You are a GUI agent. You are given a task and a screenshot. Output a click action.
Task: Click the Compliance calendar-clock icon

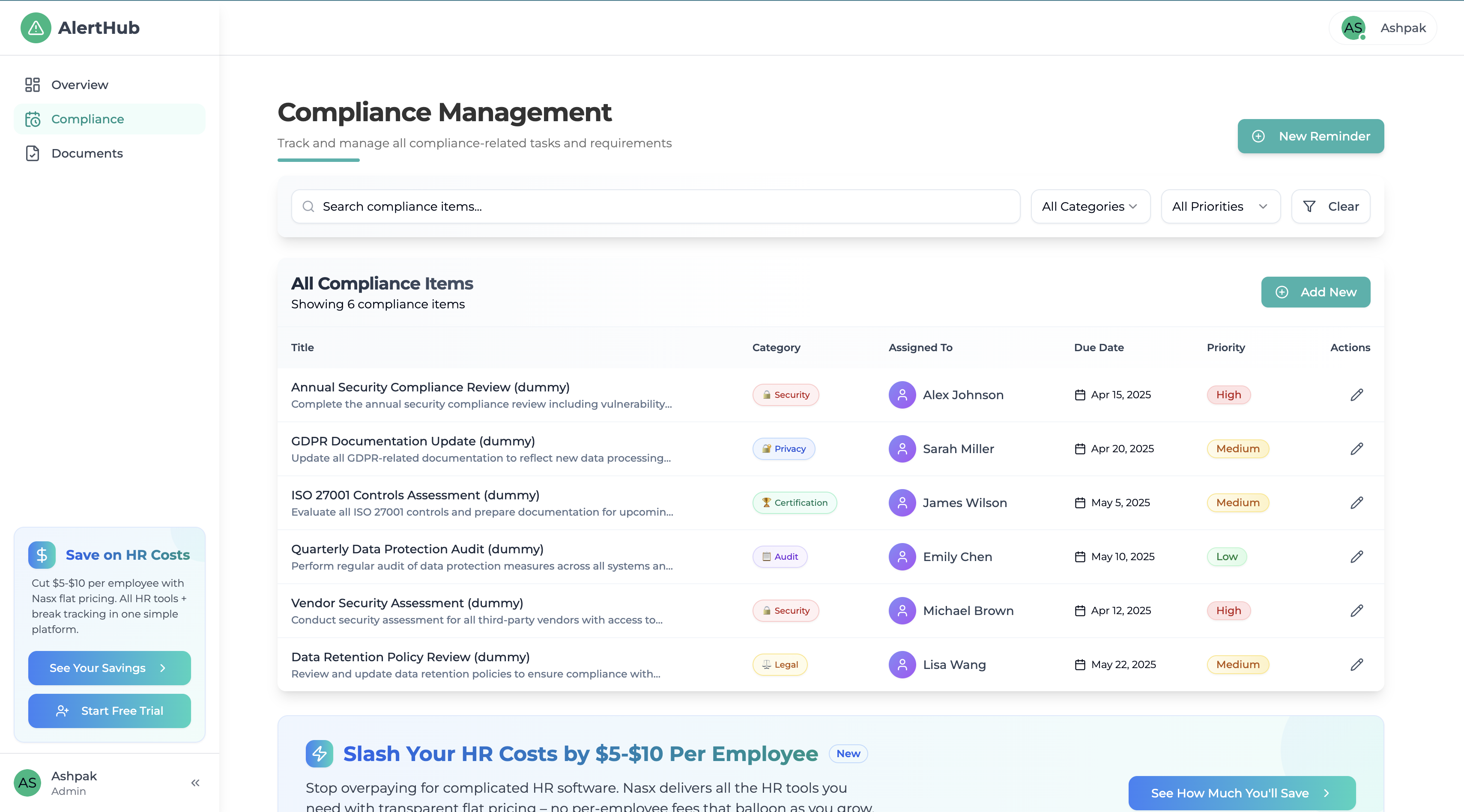pyautogui.click(x=33, y=119)
